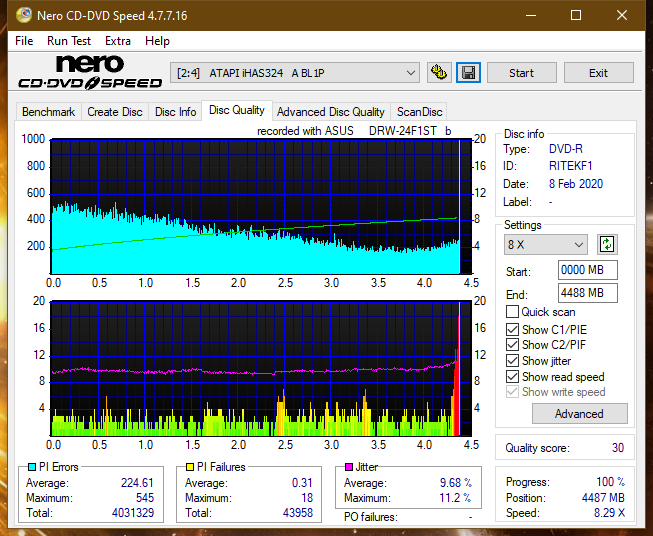Click the Start position field 0000 MB
The width and height of the screenshot is (653, 536).
point(587,270)
